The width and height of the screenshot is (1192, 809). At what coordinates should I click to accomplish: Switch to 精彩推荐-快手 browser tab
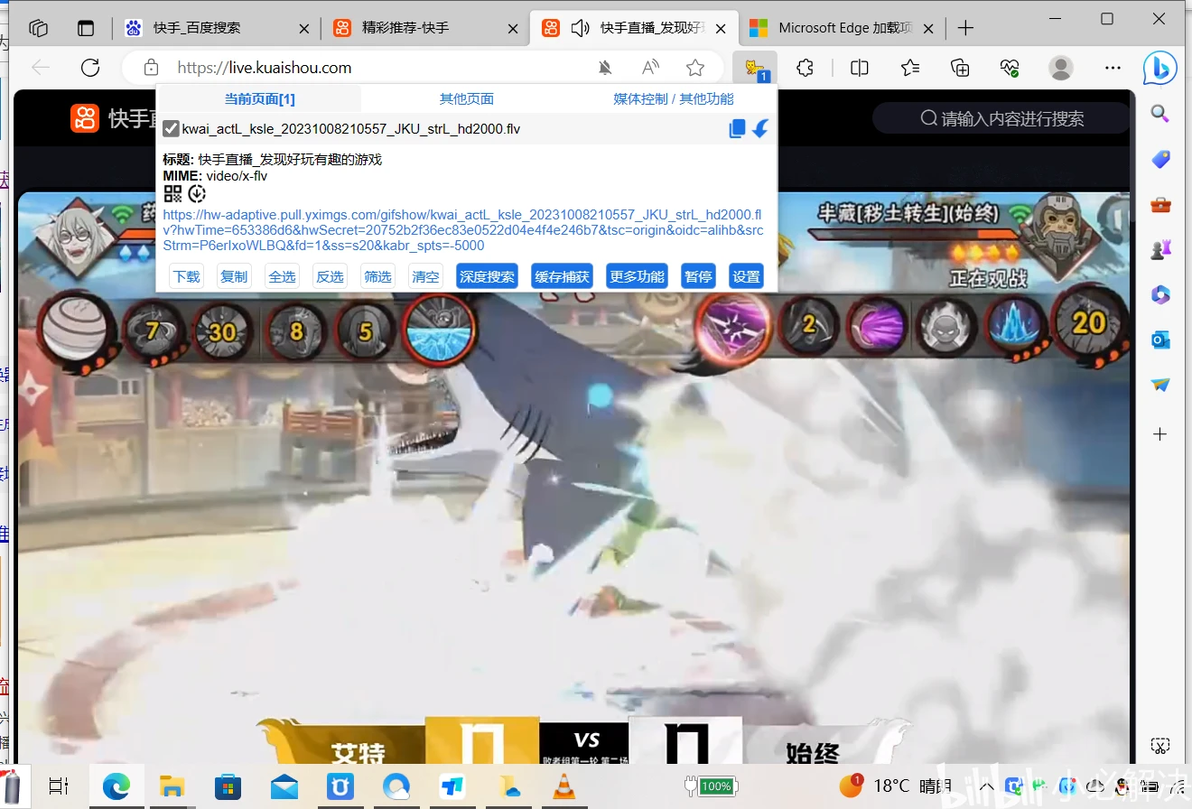(x=424, y=28)
